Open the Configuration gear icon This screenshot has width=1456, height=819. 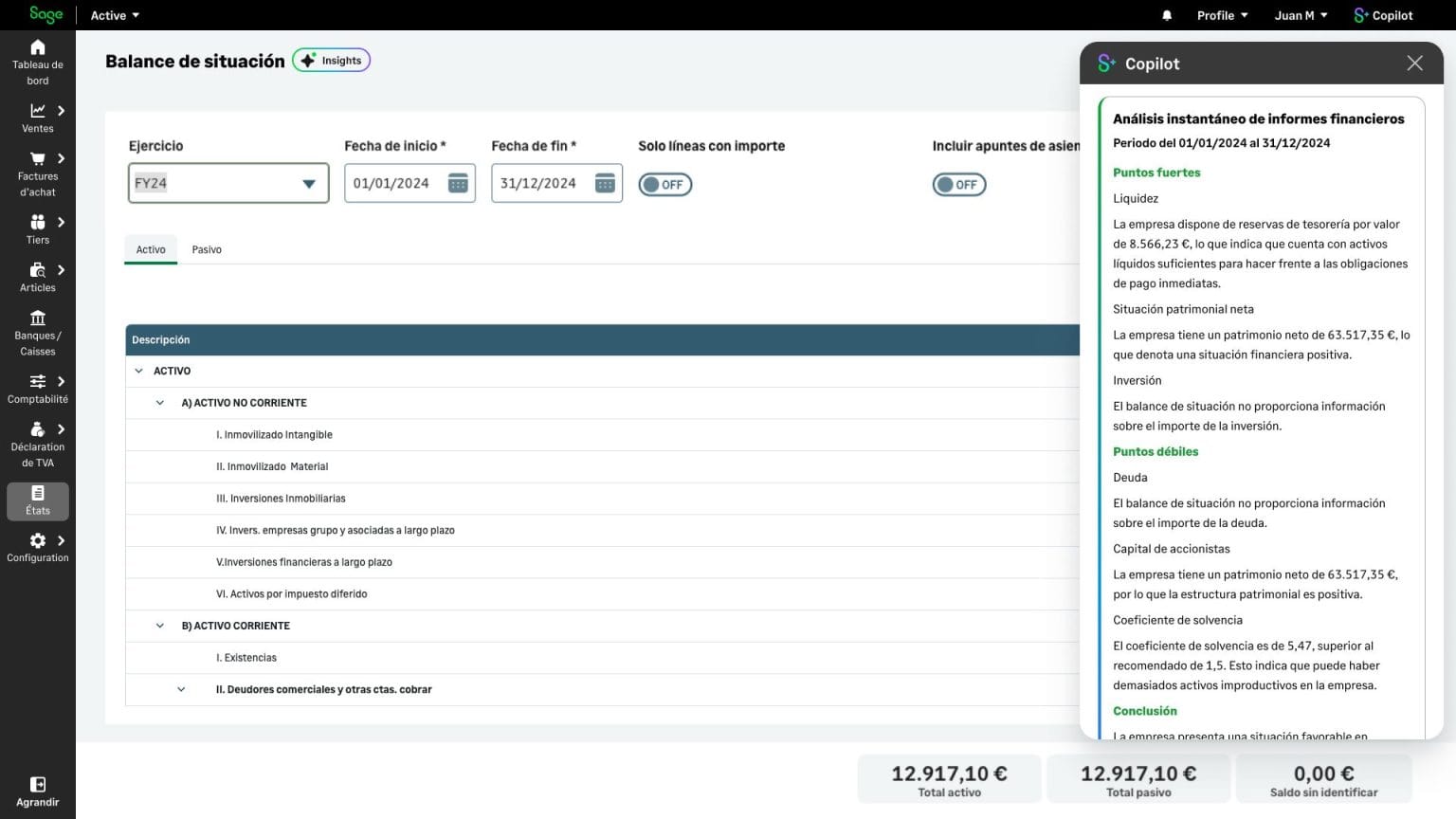(x=38, y=541)
